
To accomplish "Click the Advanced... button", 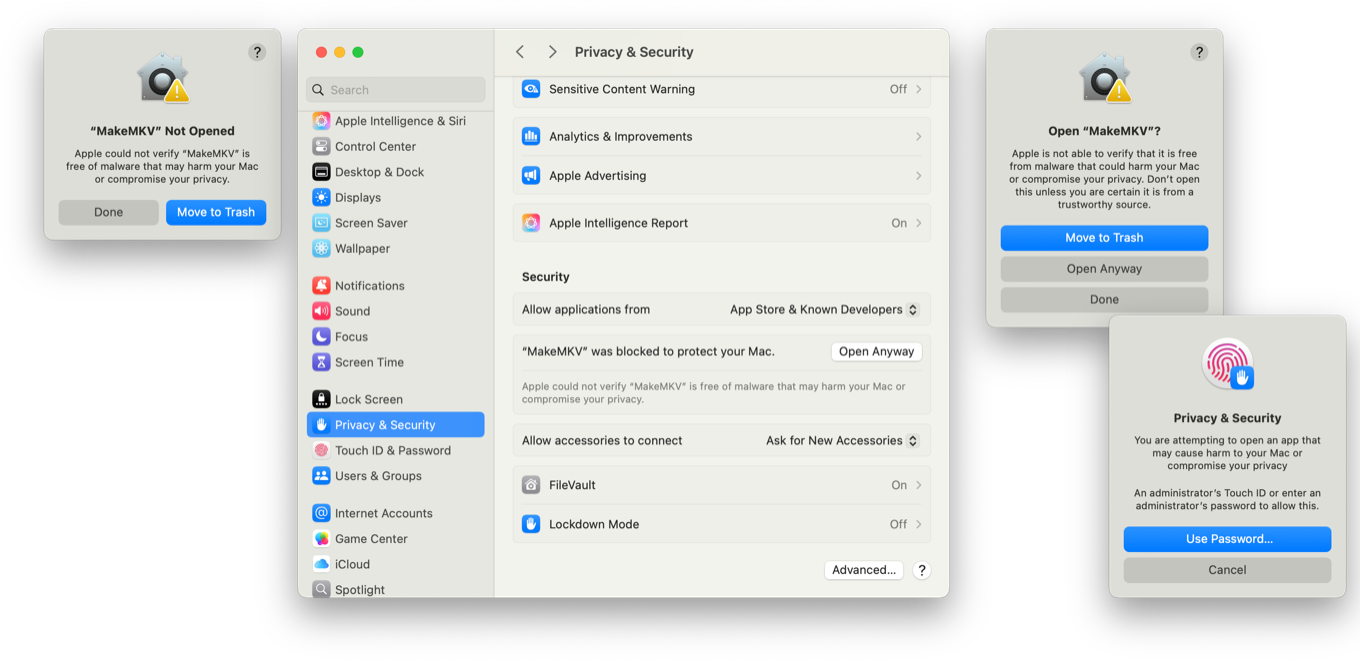I will 864,570.
